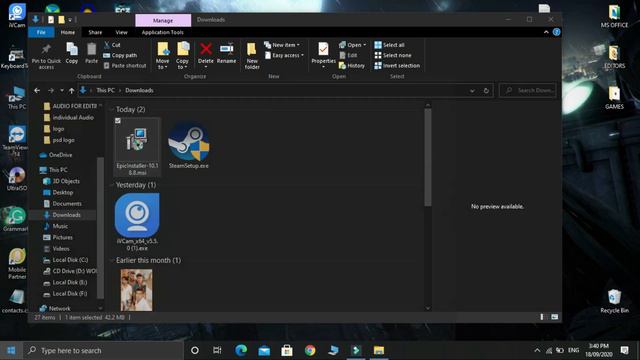Collapse the Today (2) group
Screen dimensions: 640x360
click(112, 109)
